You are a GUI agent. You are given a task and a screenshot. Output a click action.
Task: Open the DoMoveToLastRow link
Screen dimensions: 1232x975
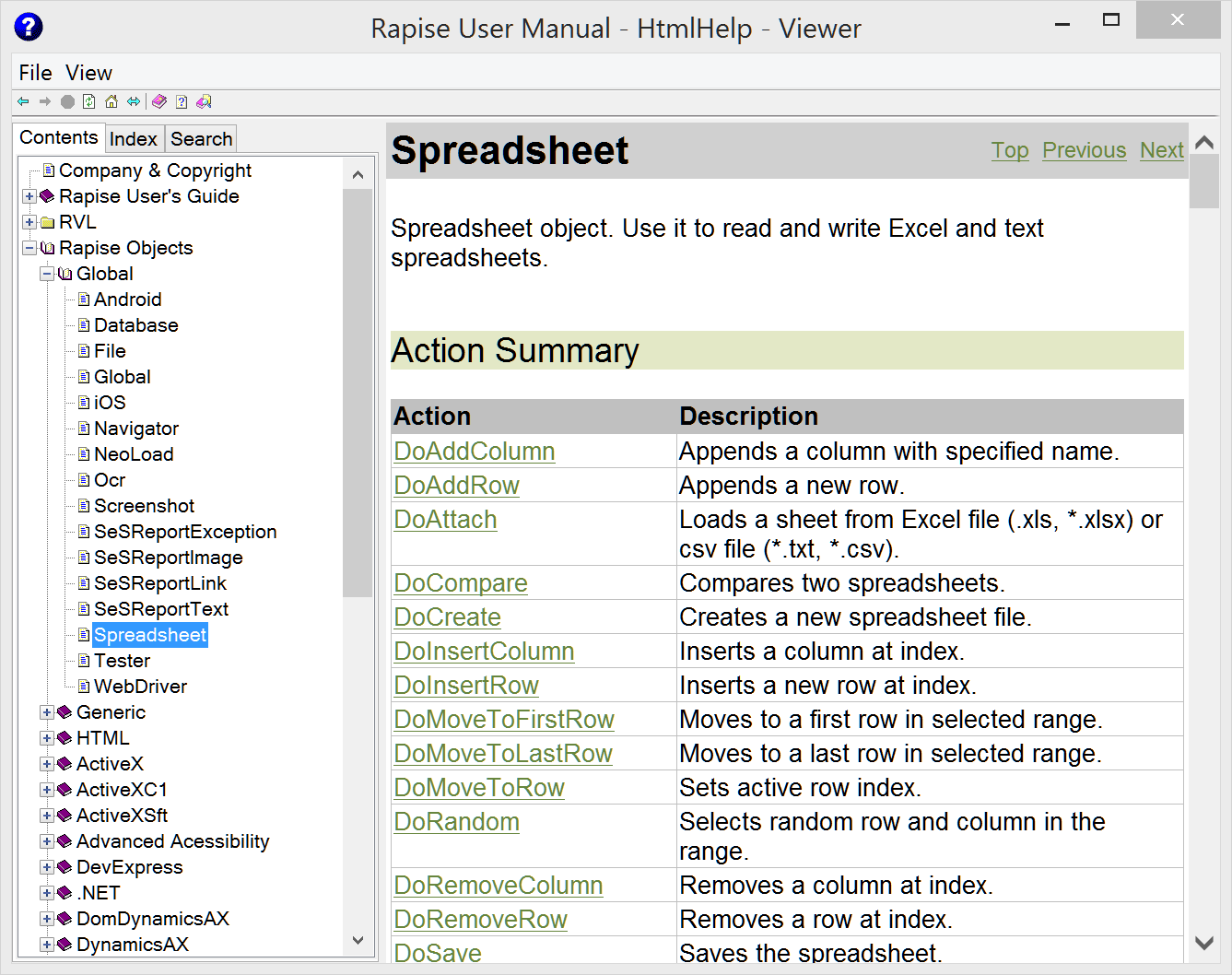(502, 754)
